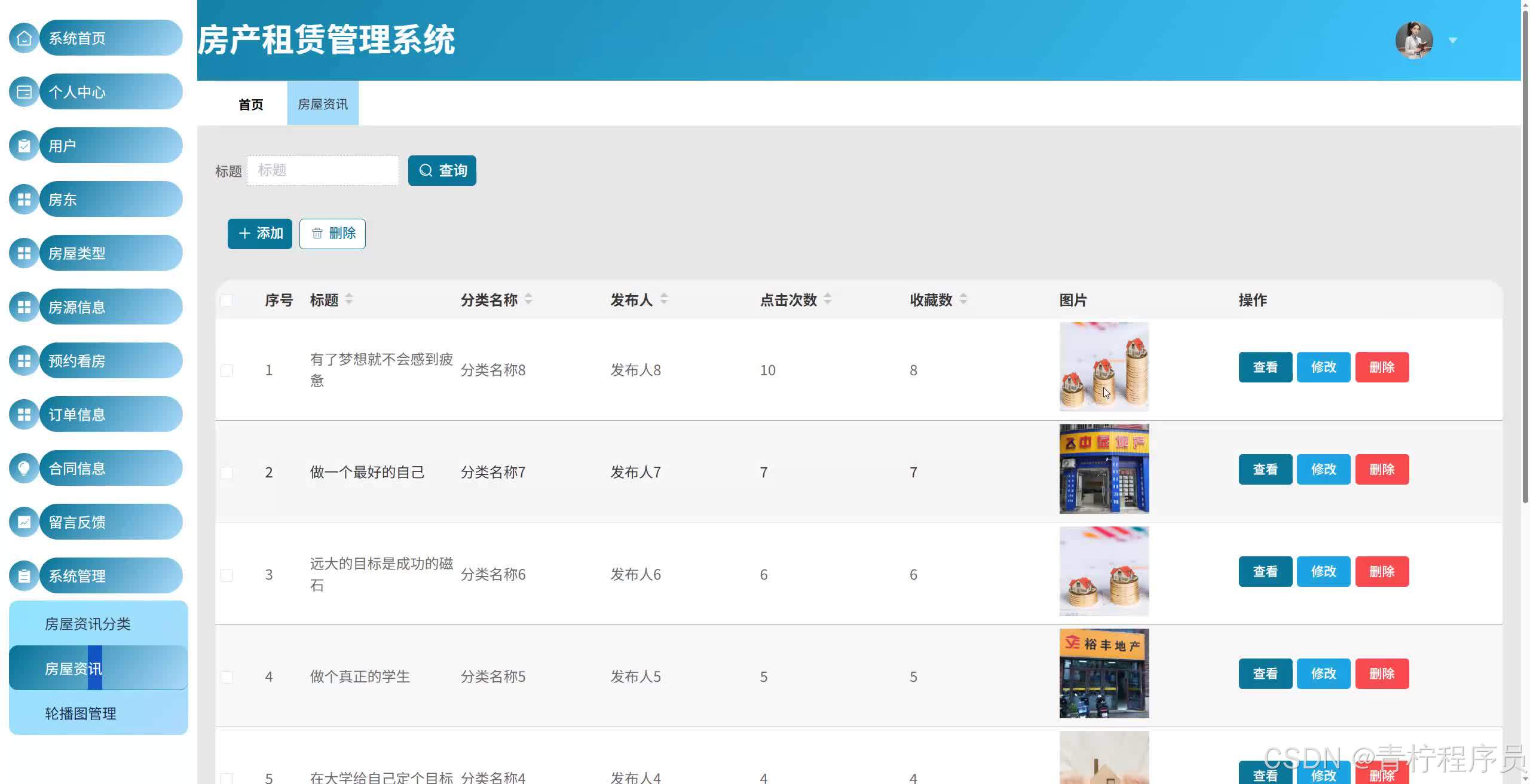Open the dropdown arrow next to avatar
Screen dimensions: 1530x784
point(1453,41)
